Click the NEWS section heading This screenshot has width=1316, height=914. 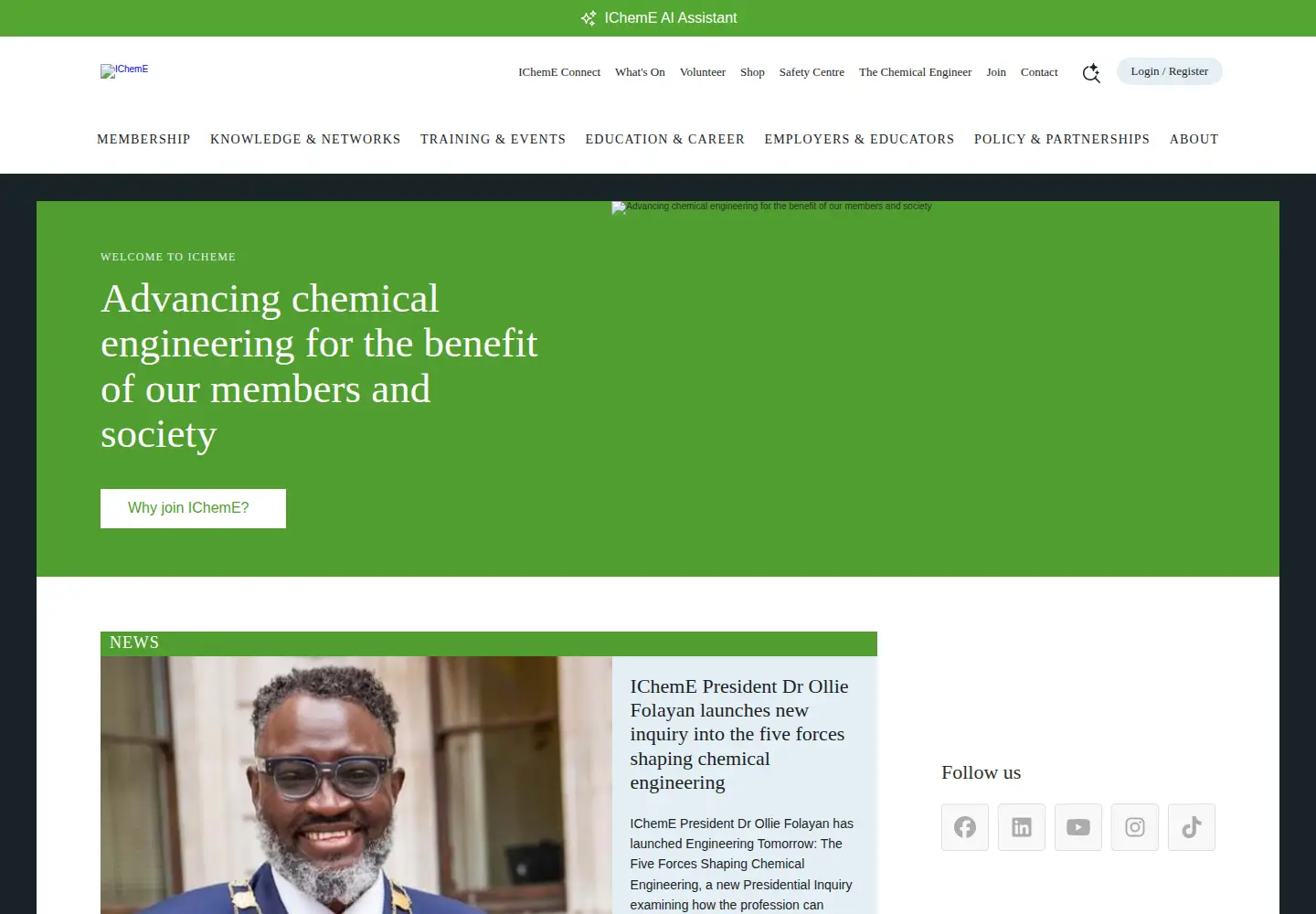pyautogui.click(x=134, y=643)
